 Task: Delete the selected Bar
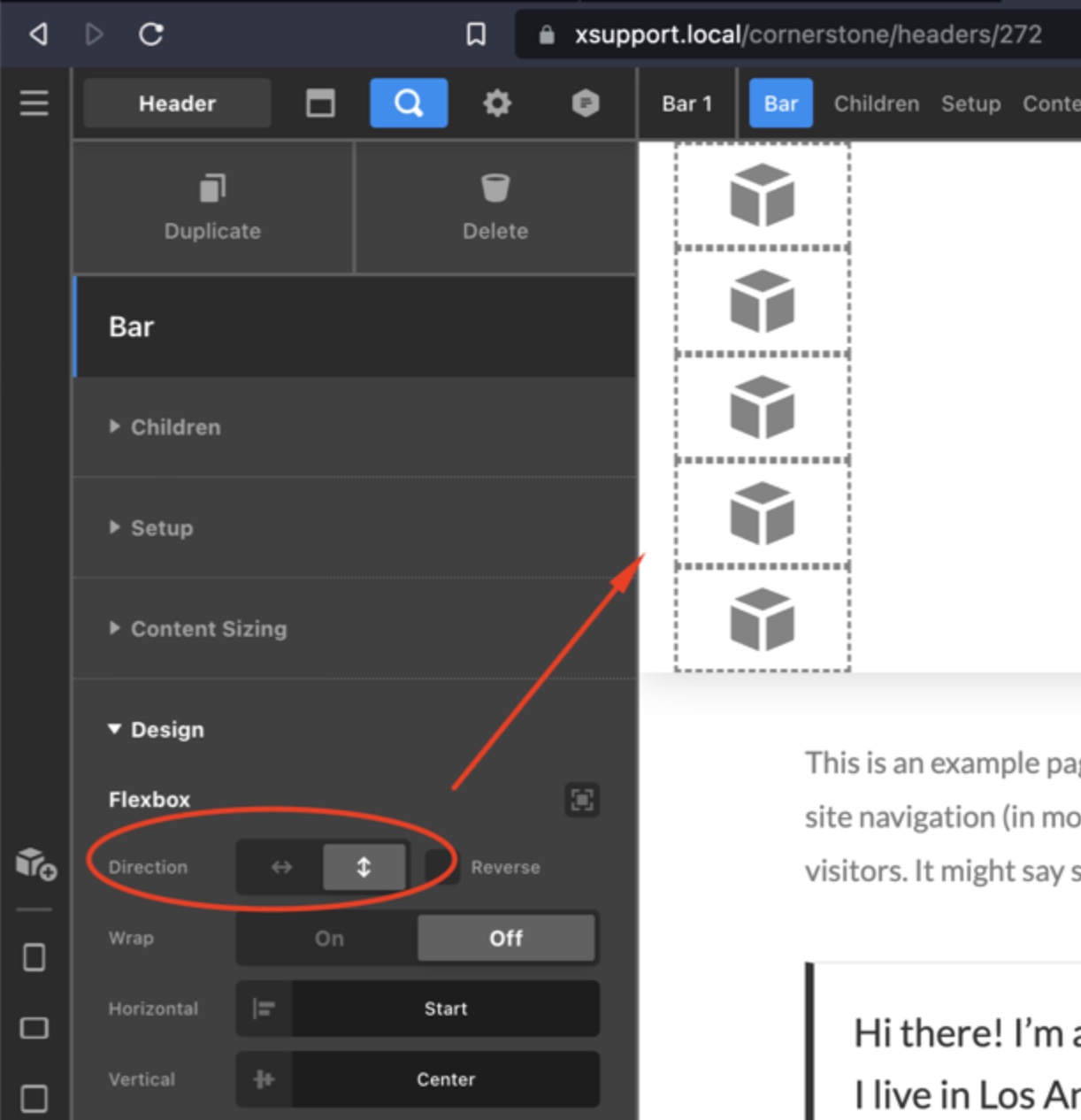click(495, 207)
